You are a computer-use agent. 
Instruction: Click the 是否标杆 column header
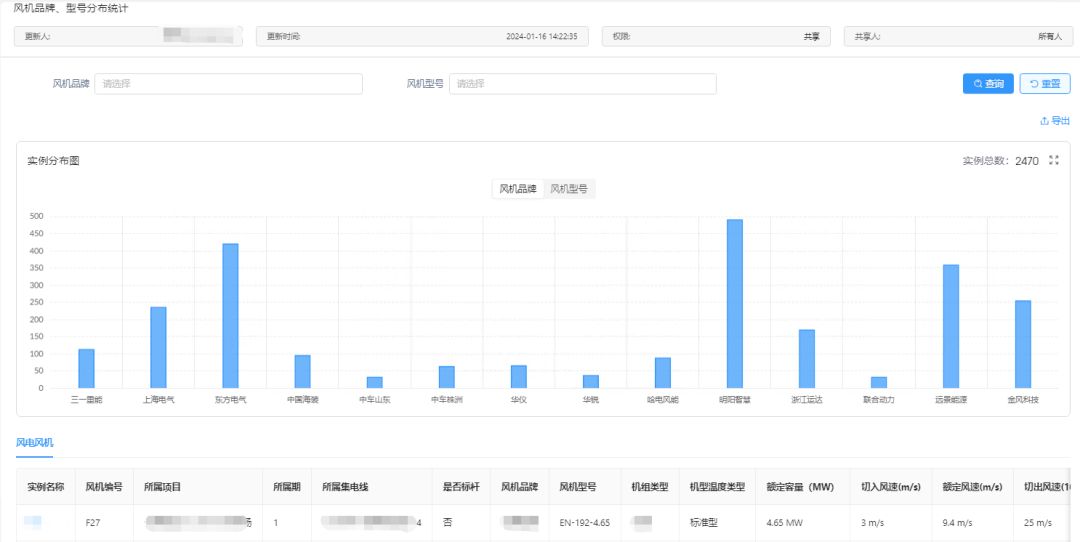click(x=461, y=487)
